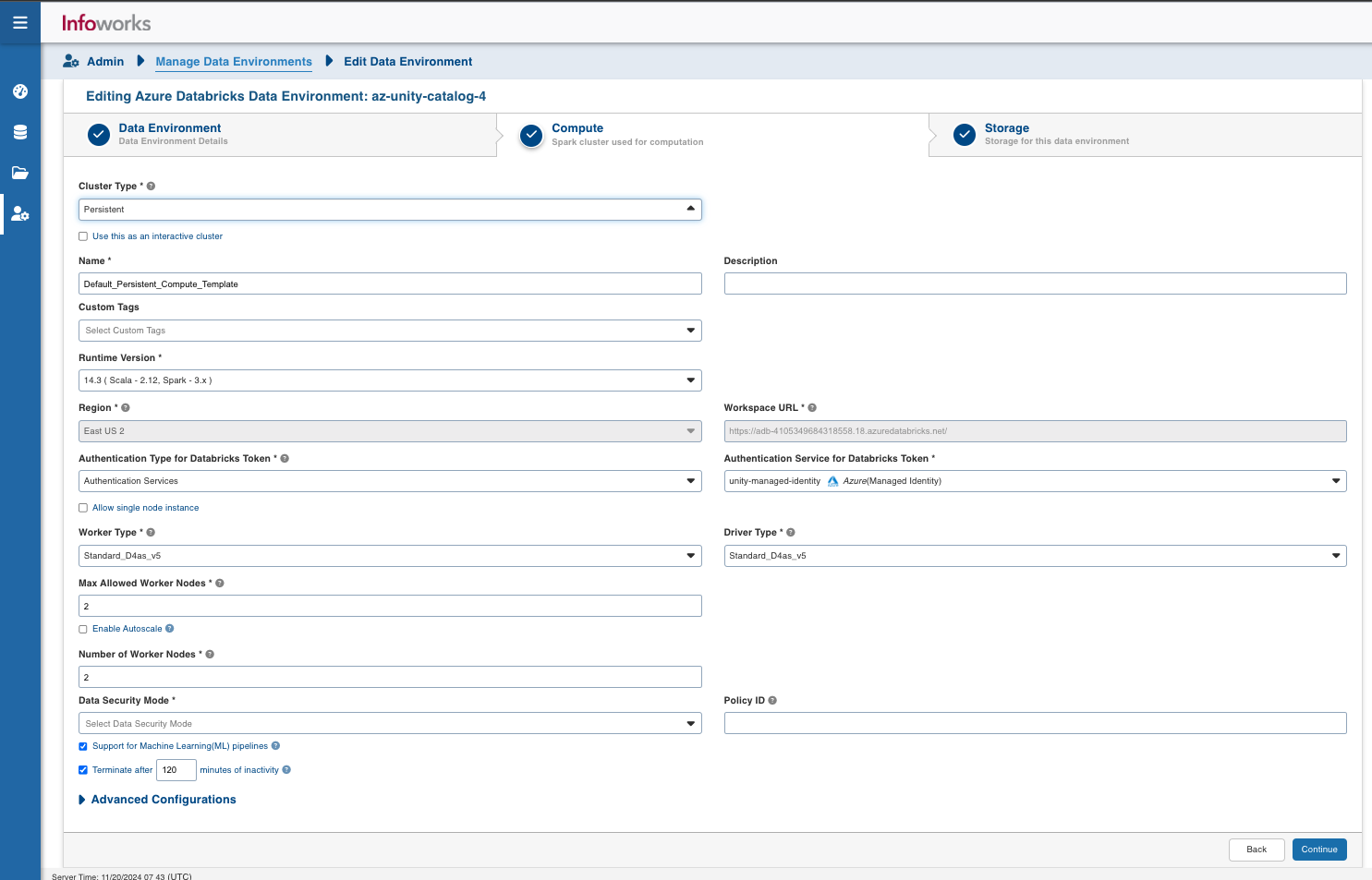Click the Enable Autoscale help icon
This screenshot has width=1372, height=880.
tap(169, 629)
